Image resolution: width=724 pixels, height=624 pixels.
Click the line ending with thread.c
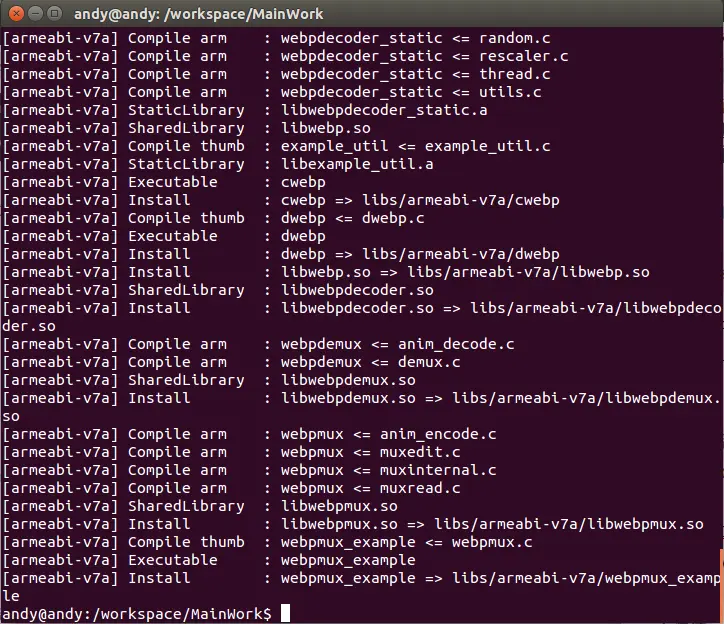click(276, 74)
